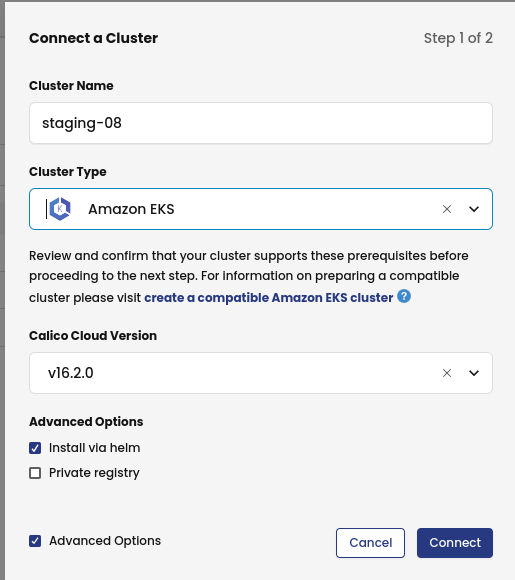Expand the Cluster Type dropdown arrow
The width and height of the screenshot is (515, 580).
point(474,209)
